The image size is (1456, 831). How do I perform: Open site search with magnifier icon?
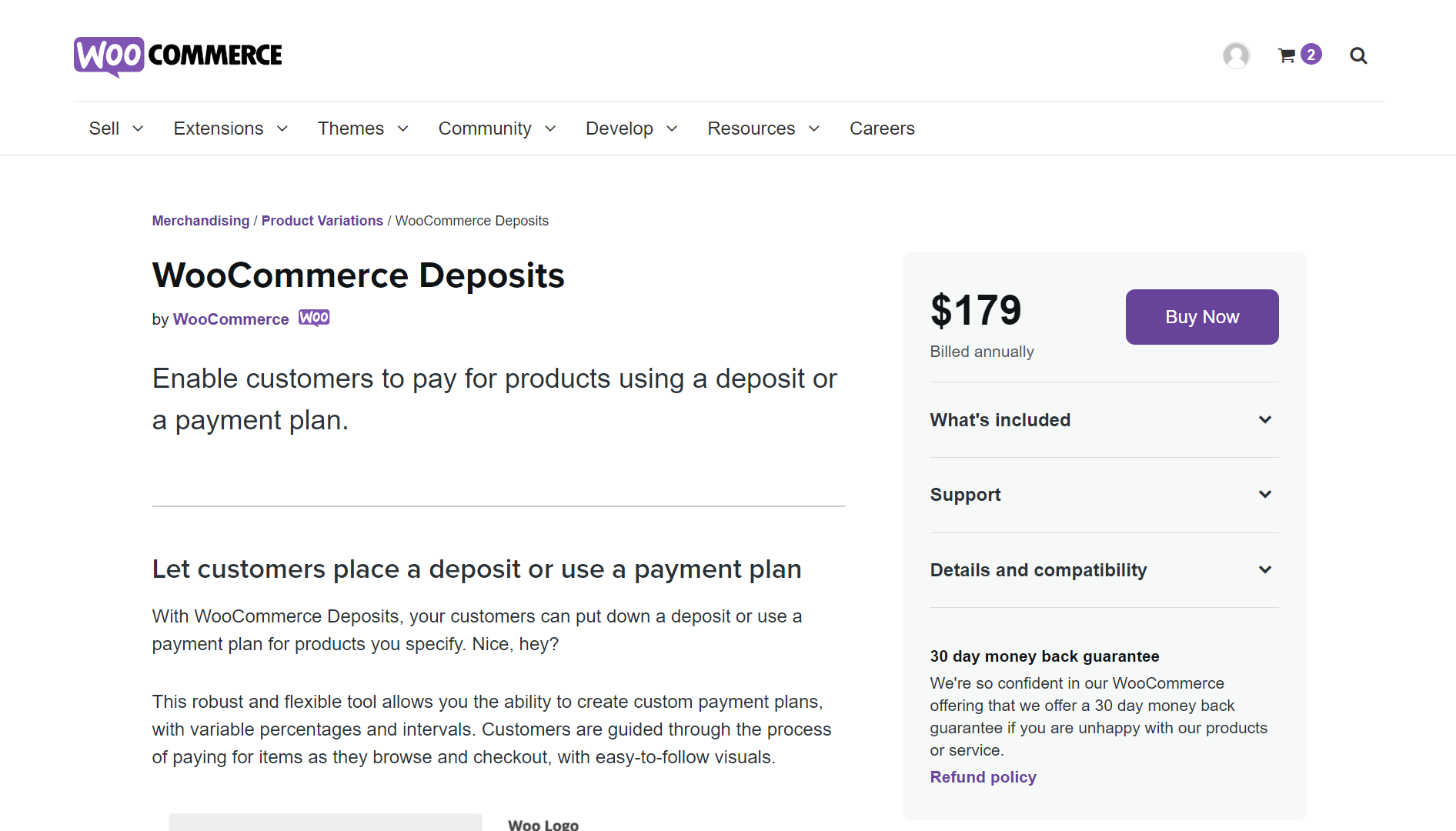1358,55
